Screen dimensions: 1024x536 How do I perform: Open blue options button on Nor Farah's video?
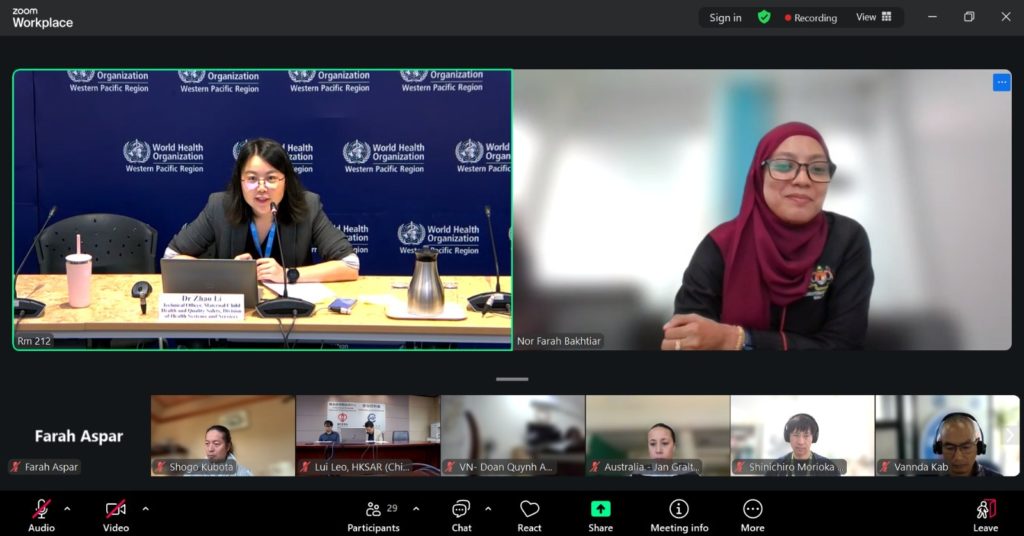tap(1001, 83)
